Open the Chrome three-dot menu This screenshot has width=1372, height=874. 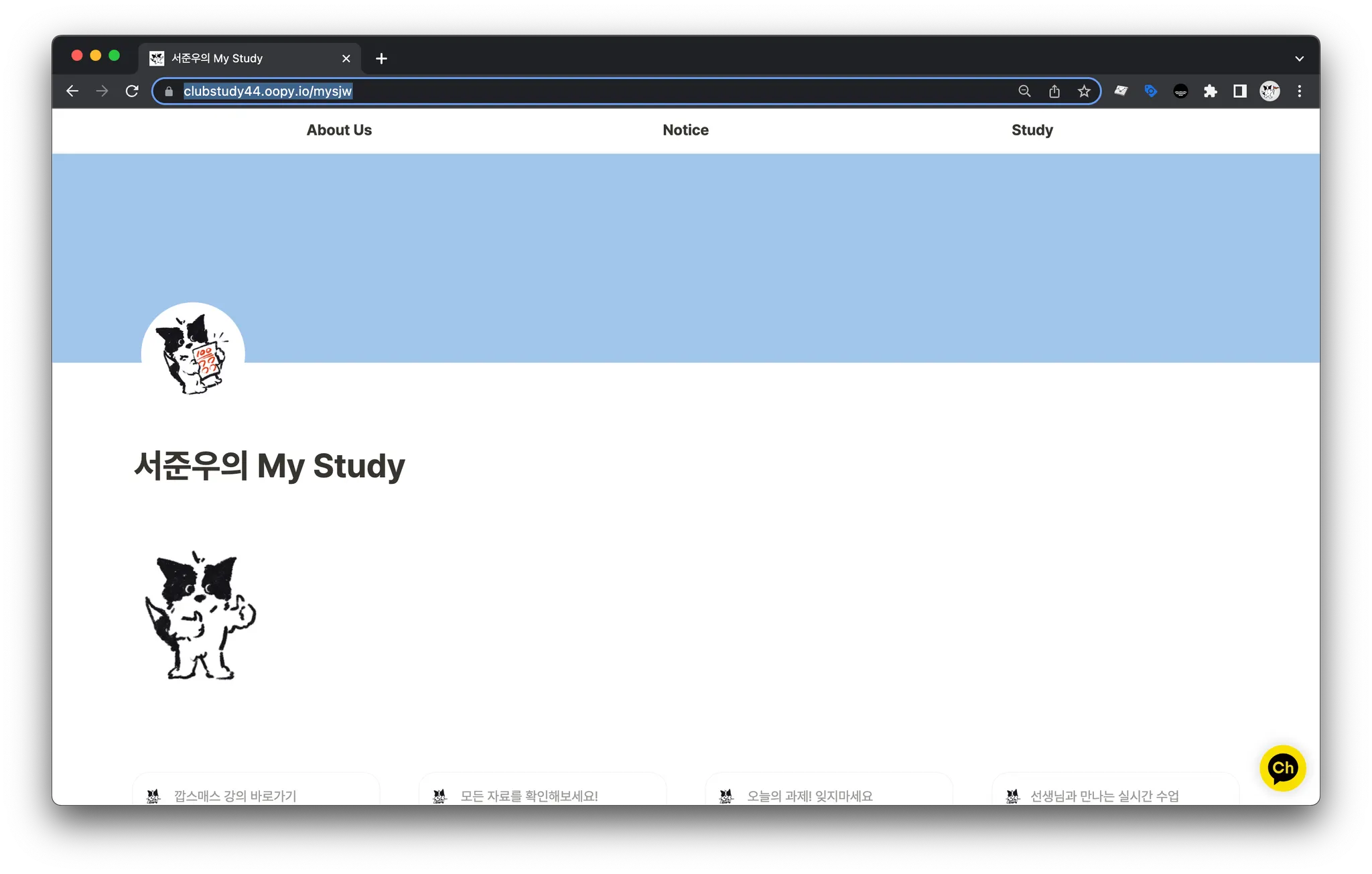1300,91
